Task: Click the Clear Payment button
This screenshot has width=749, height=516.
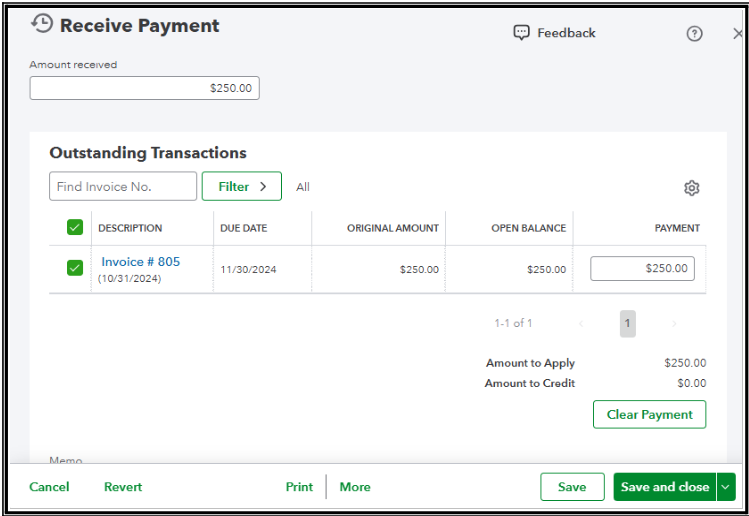Action: pyautogui.click(x=650, y=414)
